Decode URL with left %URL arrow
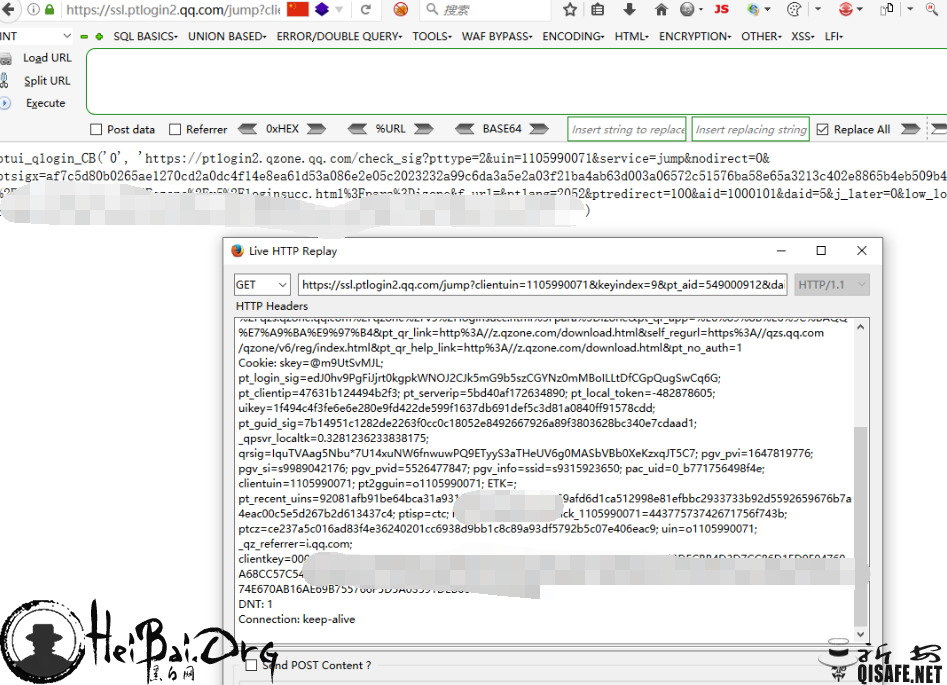The image size is (947, 685). pos(357,129)
